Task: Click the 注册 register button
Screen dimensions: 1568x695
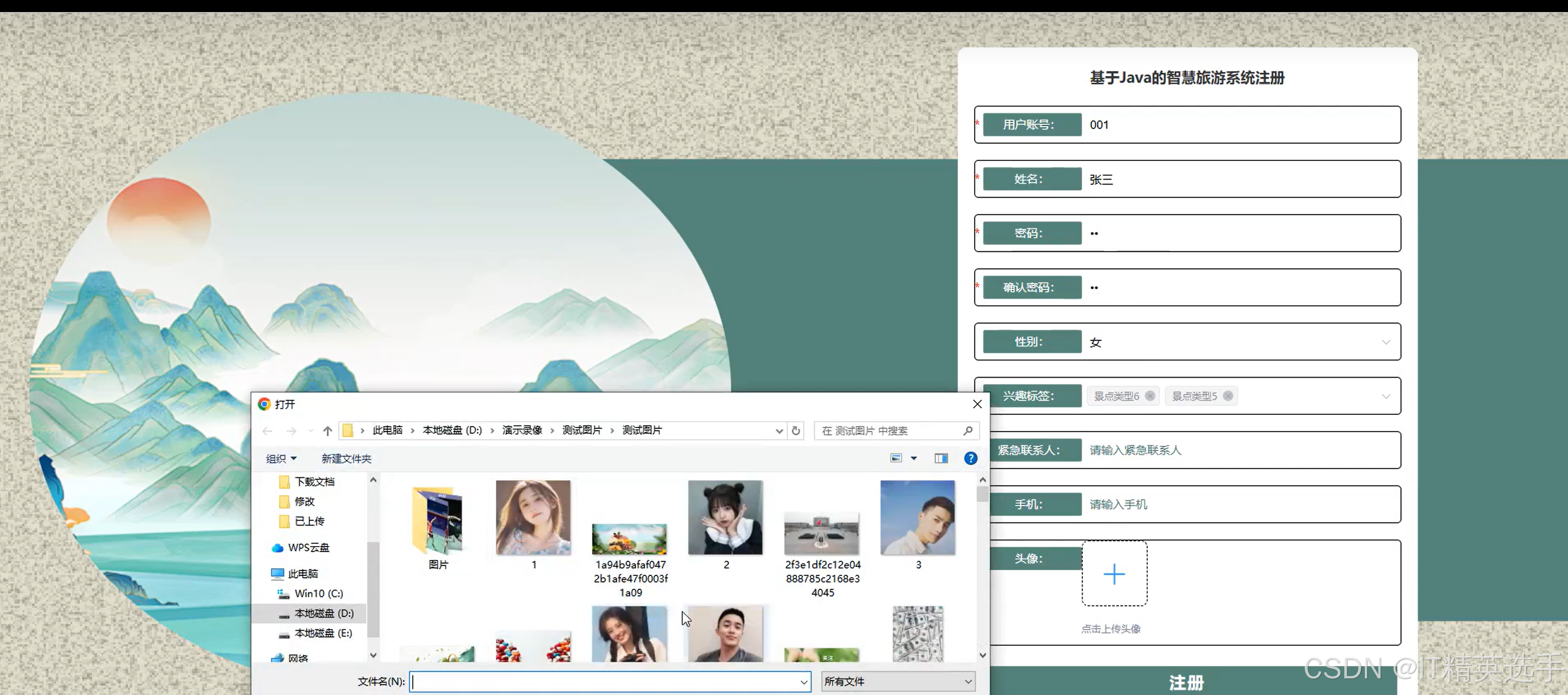Action: 1186,682
